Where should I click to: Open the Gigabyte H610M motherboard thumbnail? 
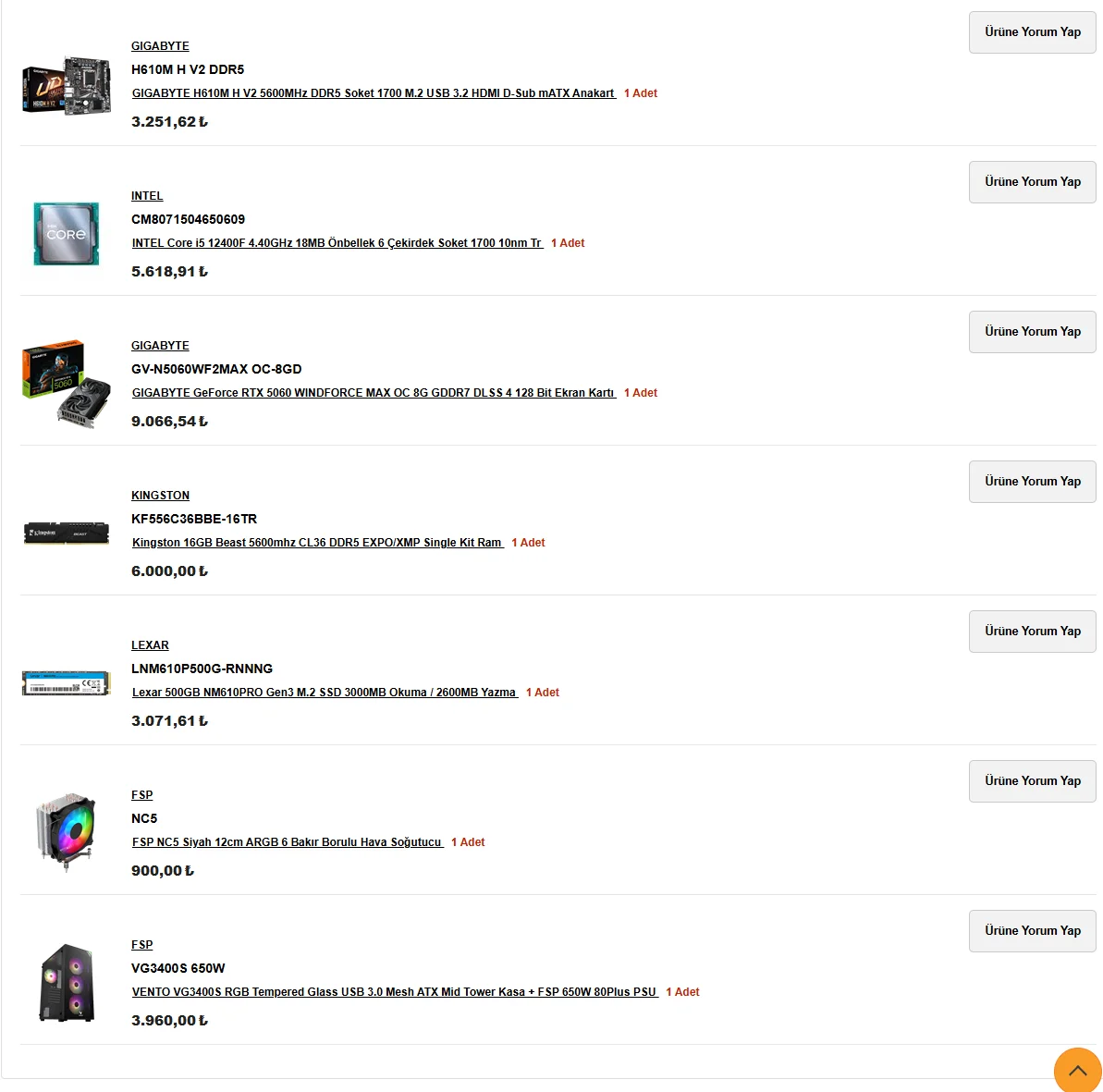pyautogui.click(x=67, y=84)
